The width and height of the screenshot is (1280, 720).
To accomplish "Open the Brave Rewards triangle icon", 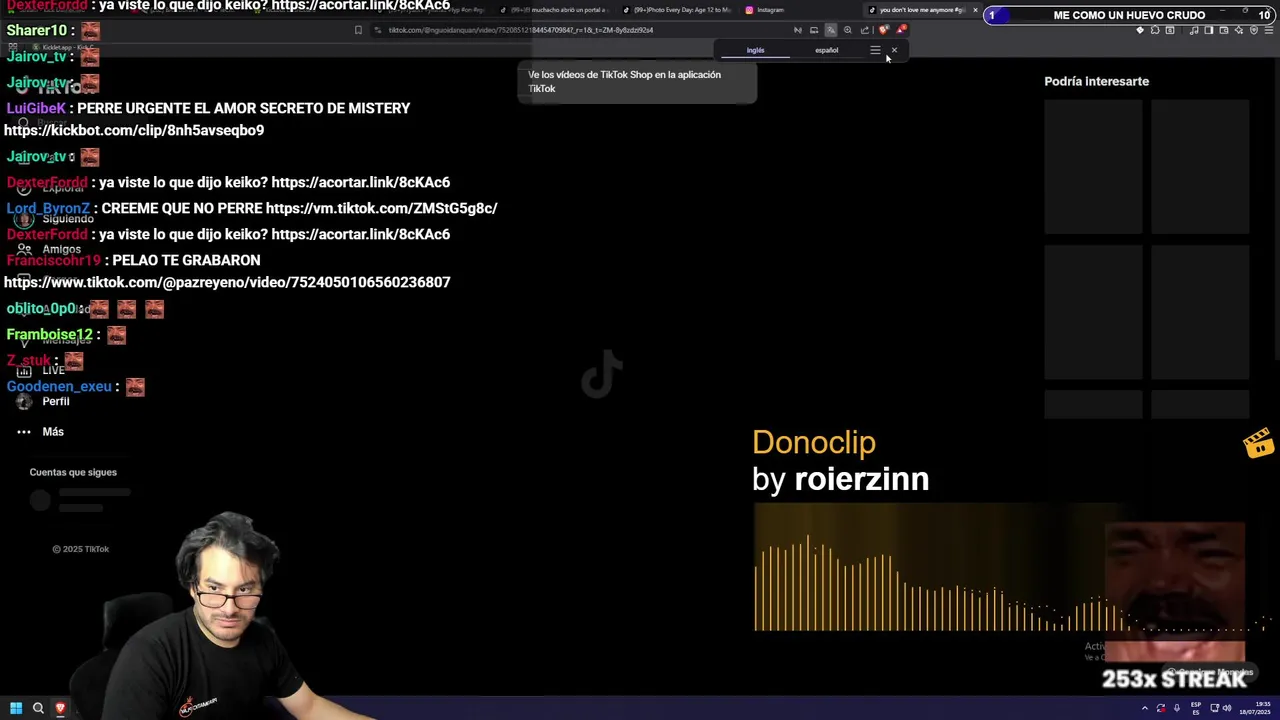I will [x=901, y=29].
